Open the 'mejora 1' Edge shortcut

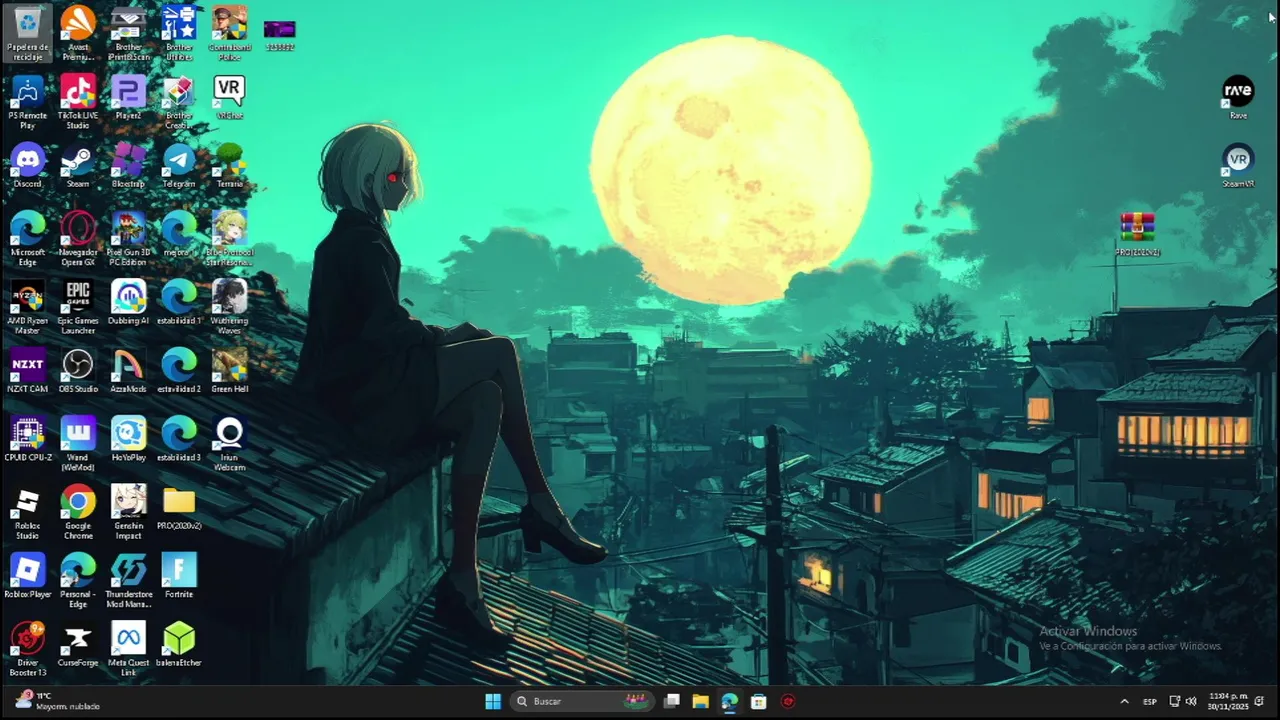coord(179,233)
